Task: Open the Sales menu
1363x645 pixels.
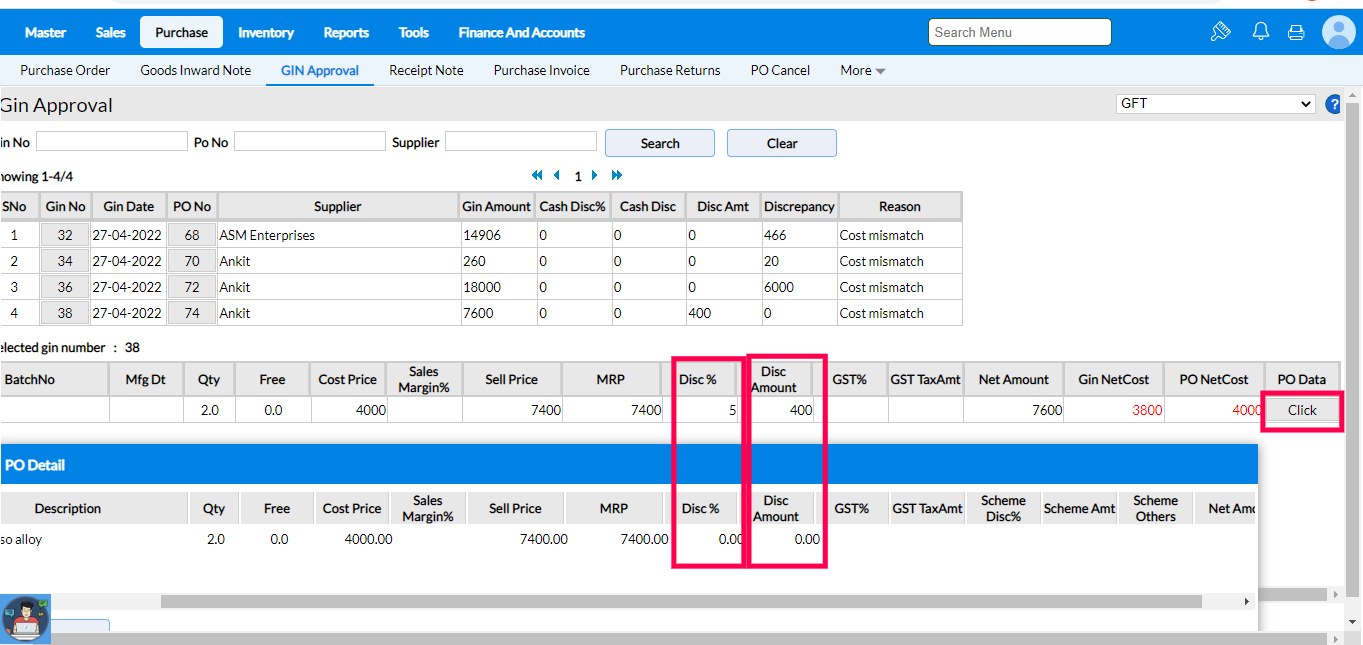Action: coord(111,32)
